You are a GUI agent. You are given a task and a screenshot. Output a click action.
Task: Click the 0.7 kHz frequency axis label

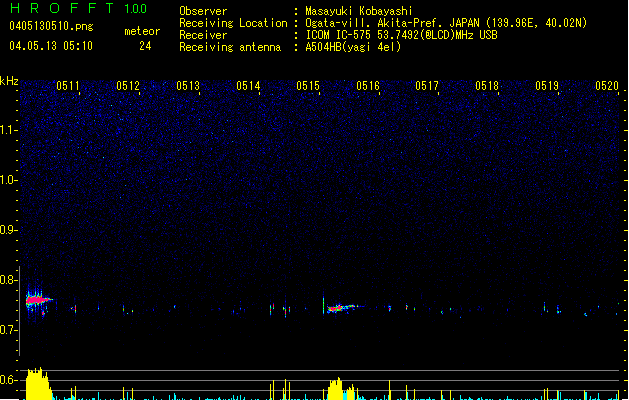[8, 330]
